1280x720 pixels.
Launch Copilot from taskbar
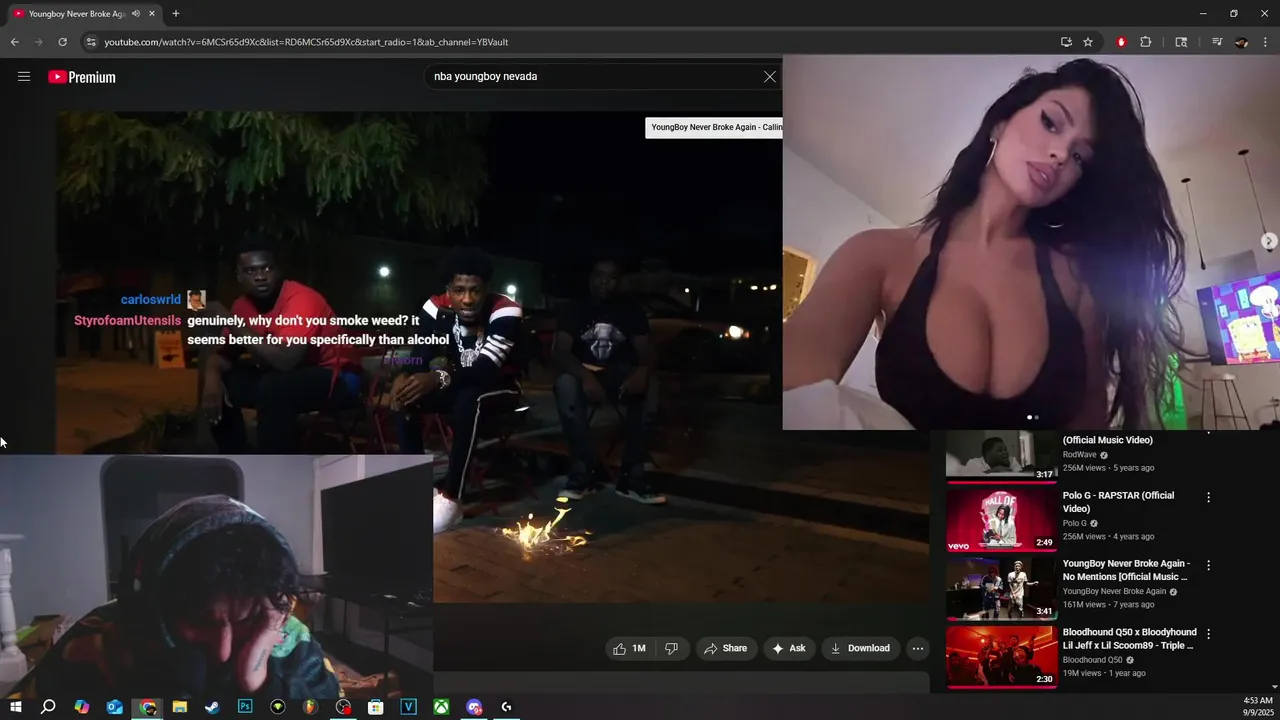[x=82, y=707]
